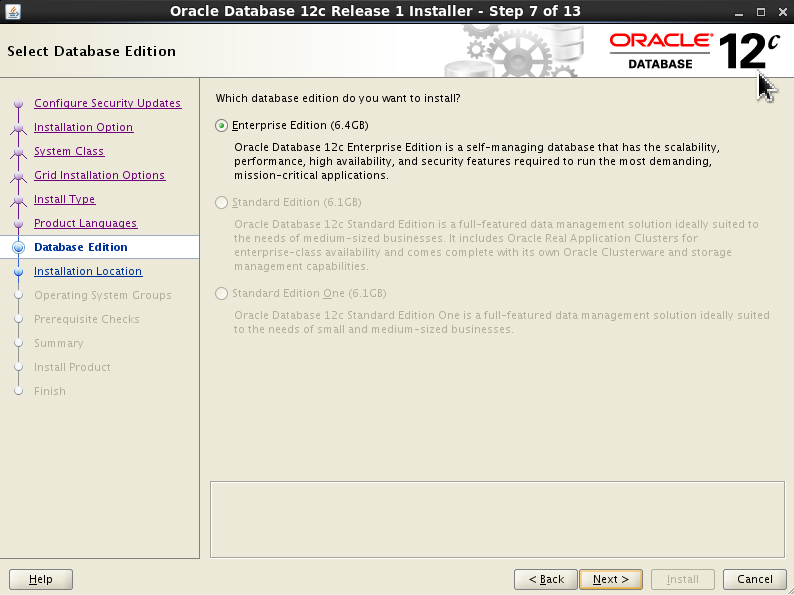Screen dimensions: 794x595
Task: Click the Database Edition step bullet icon
Action: tap(19, 247)
